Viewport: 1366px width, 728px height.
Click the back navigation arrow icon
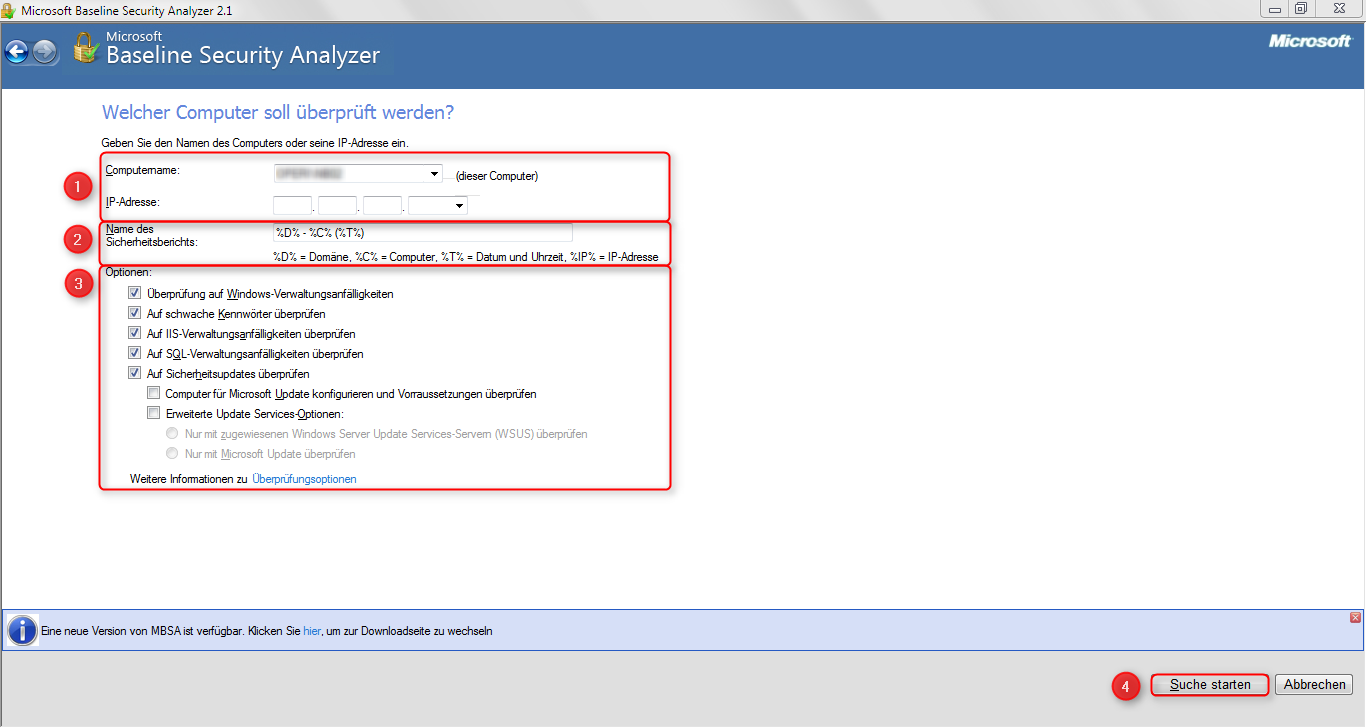16,52
